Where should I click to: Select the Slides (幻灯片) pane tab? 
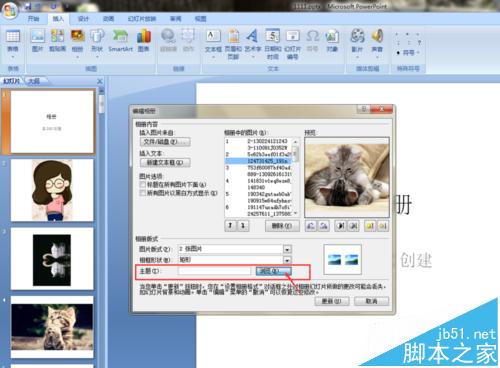point(12,81)
